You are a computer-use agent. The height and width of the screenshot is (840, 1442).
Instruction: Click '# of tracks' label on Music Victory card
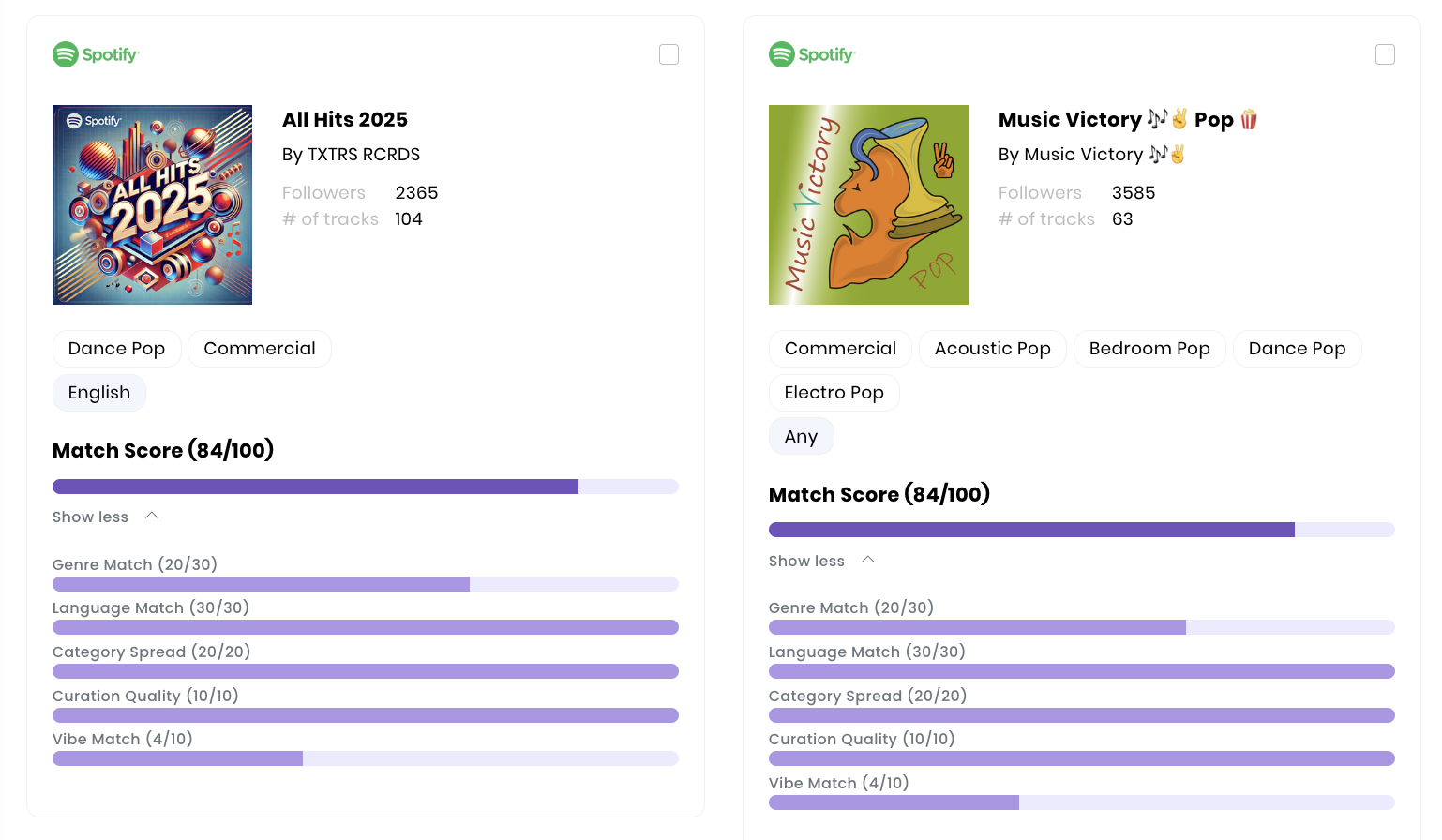point(1046,219)
